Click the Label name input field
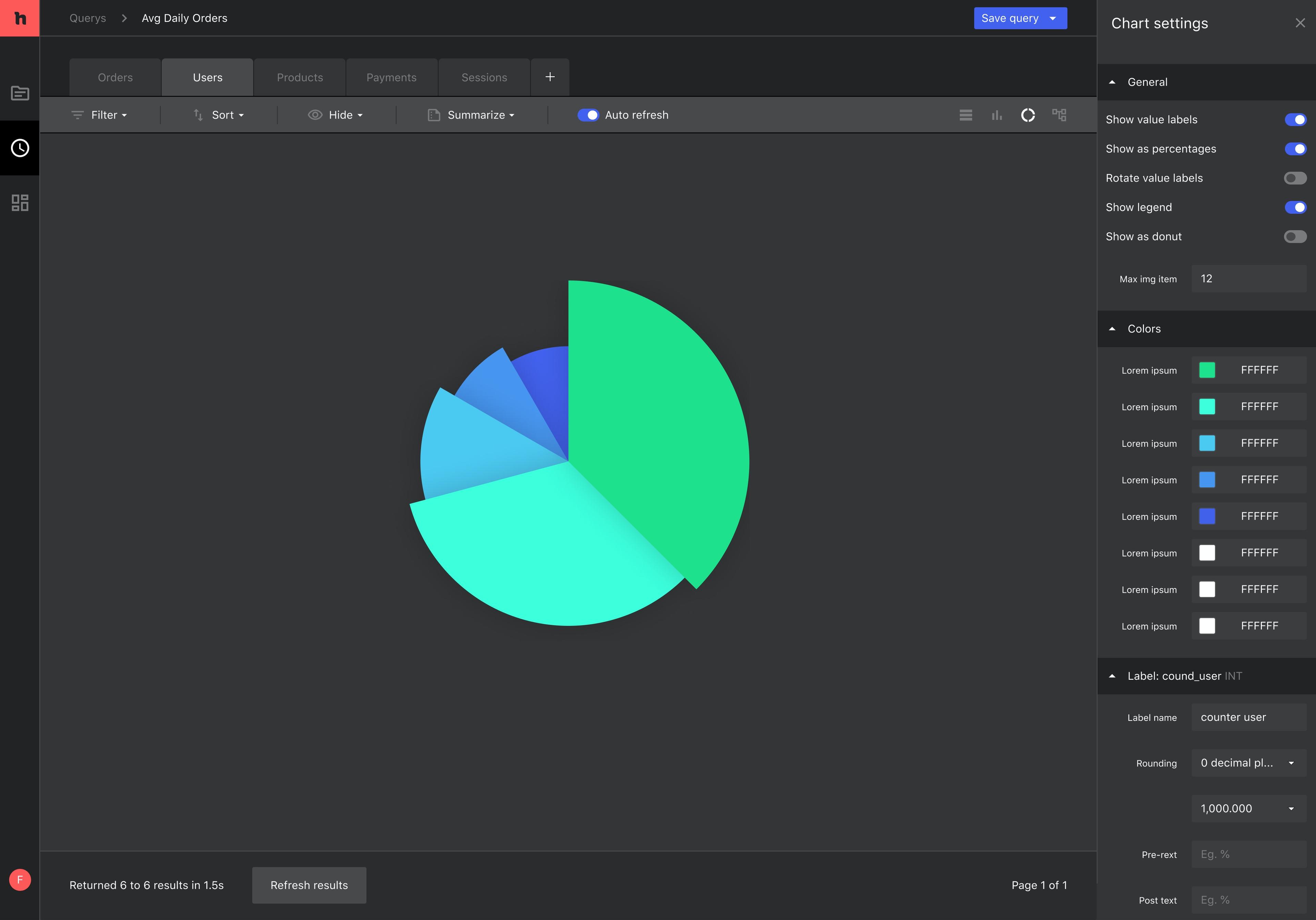1316x920 pixels. pyautogui.click(x=1248, y=717)
